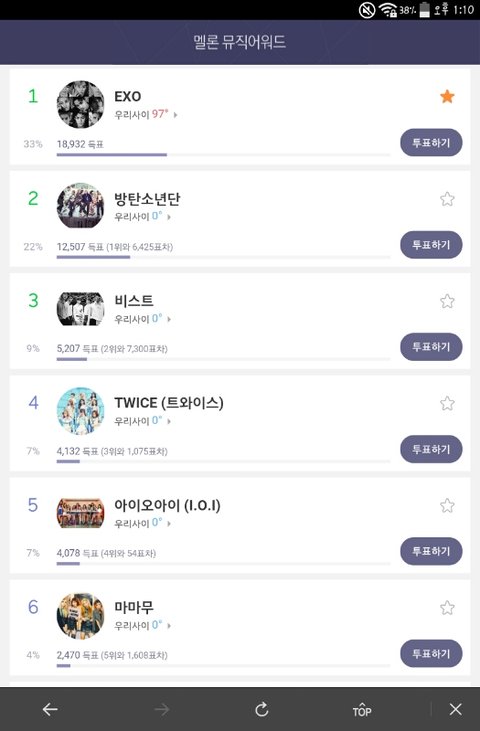Click EXO's vote progress bar
This screenshot has height=731, width=480.
coord(223,155)
